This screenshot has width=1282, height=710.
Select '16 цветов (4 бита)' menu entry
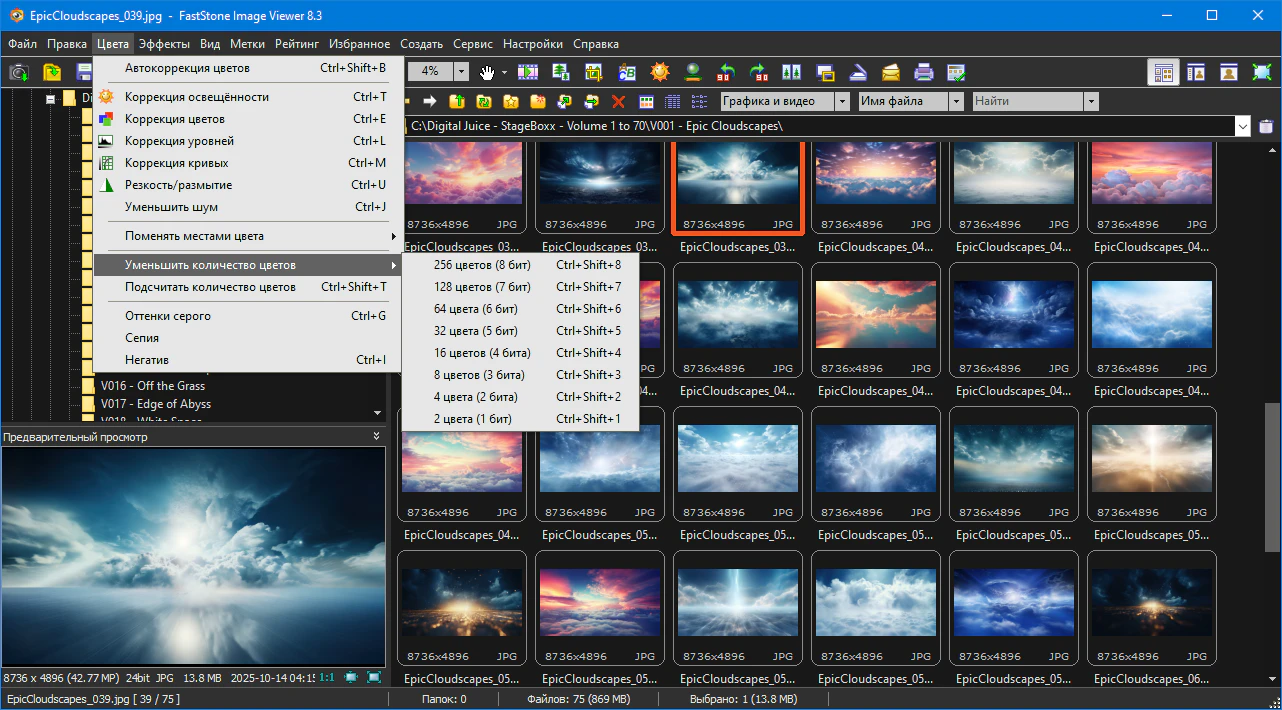click(x=482, y=353)
